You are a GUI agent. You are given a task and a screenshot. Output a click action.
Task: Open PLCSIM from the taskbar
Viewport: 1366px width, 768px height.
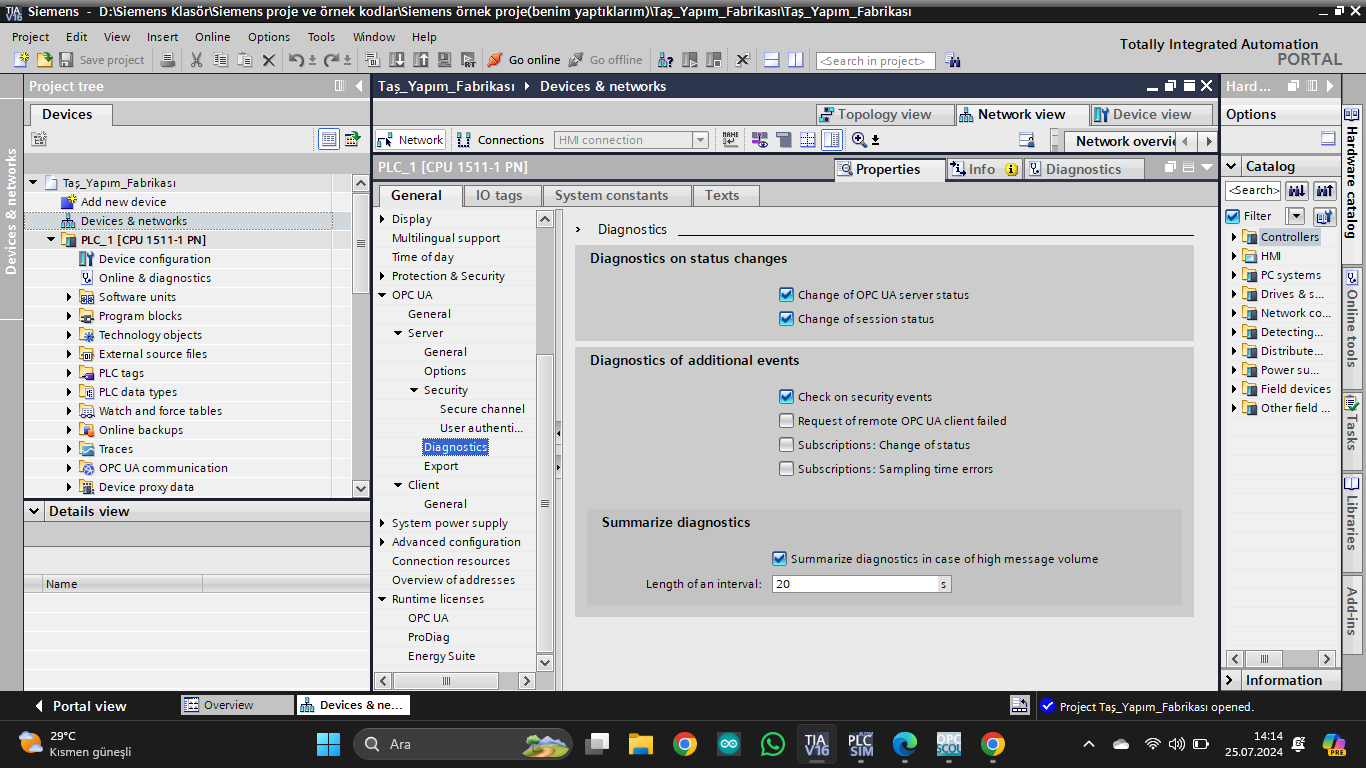click(x=860, y=744)
